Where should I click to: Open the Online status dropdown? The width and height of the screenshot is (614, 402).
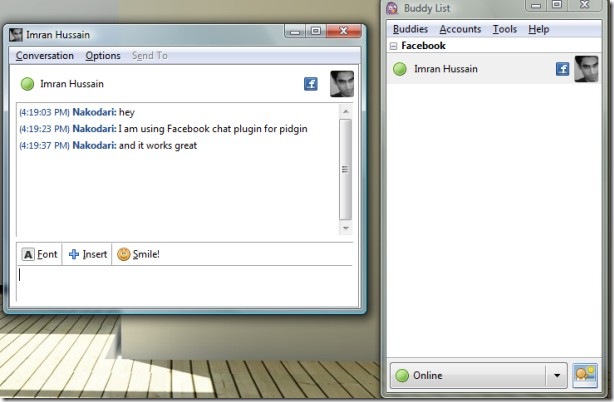(479, 375)
